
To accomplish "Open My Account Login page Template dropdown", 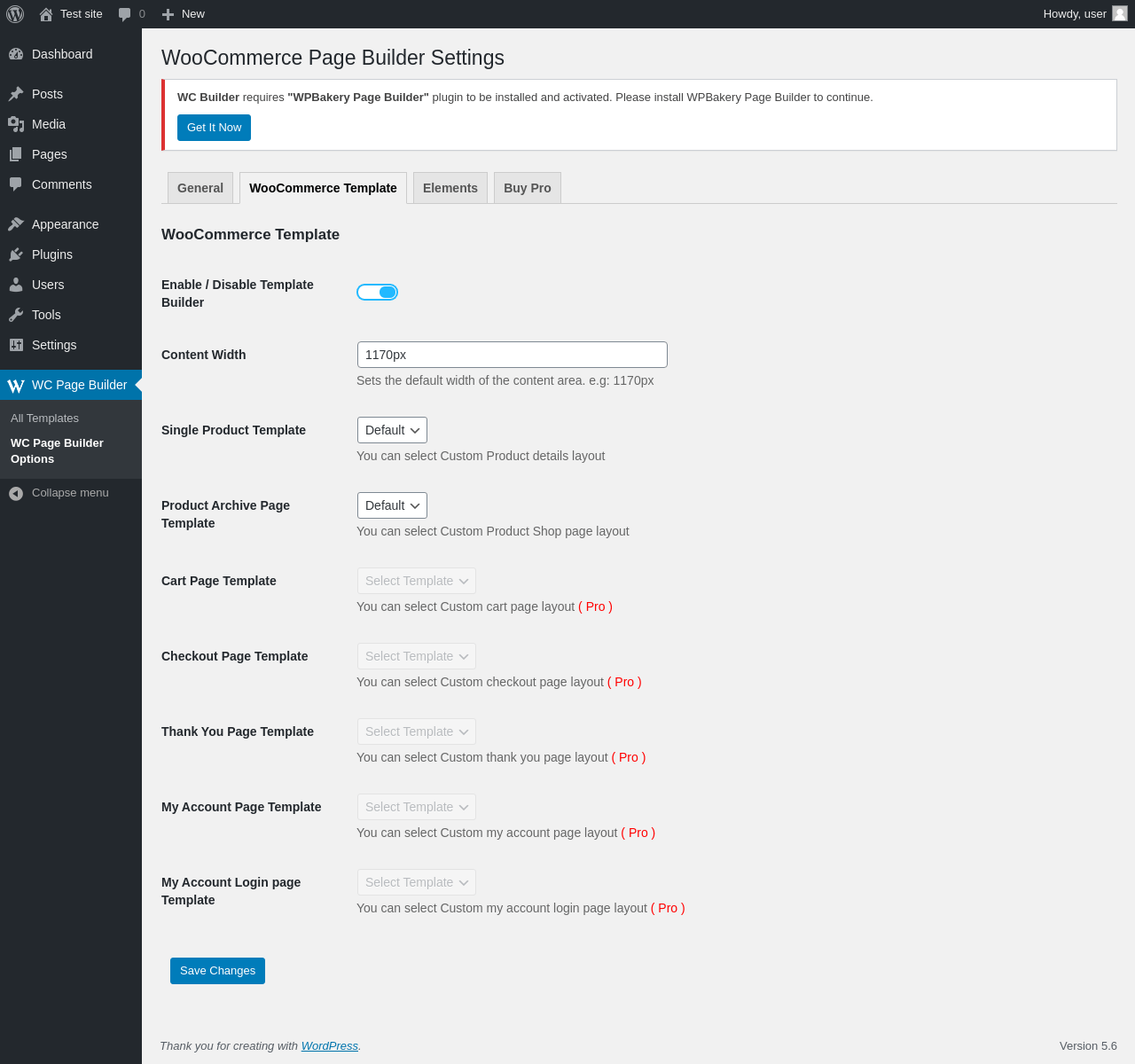I will click(417, 882).
